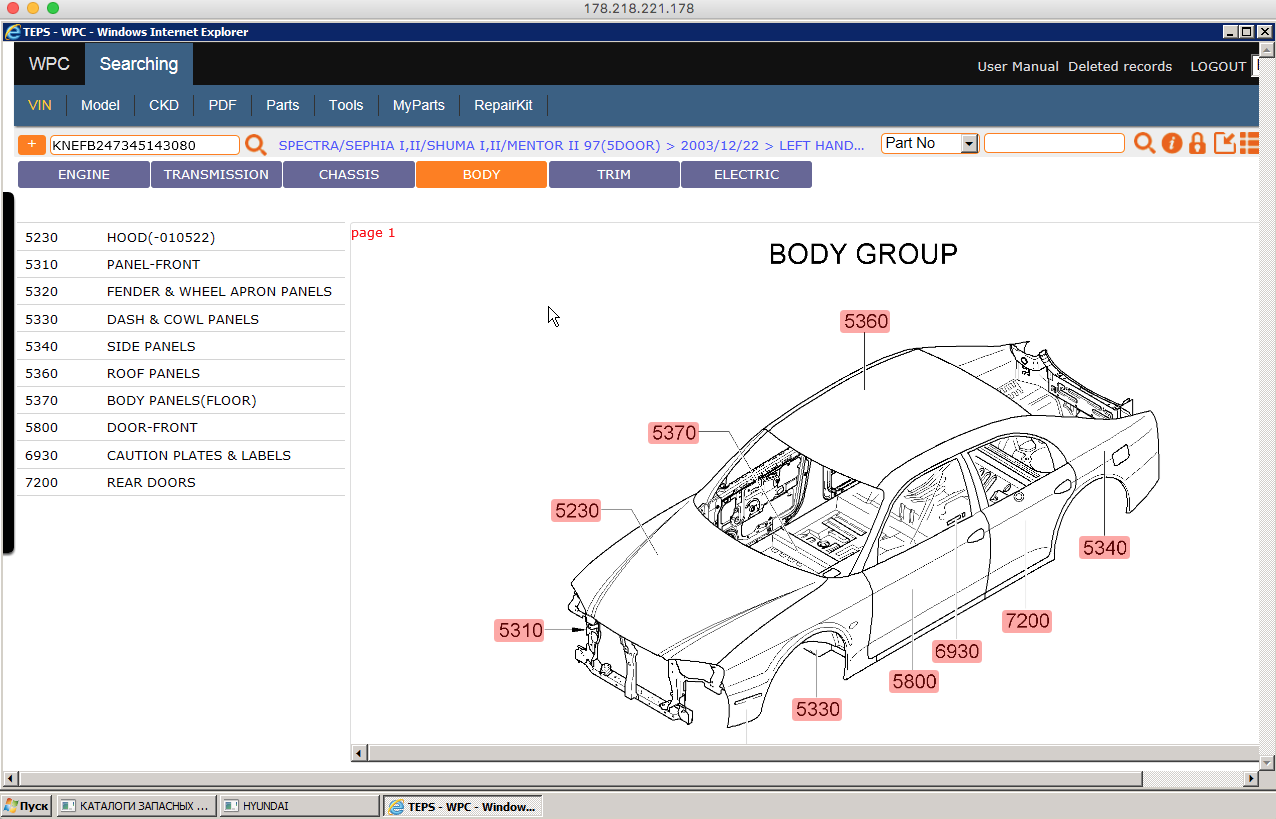Open the HYUNDAI taskbar window

(x=298, y=806)
